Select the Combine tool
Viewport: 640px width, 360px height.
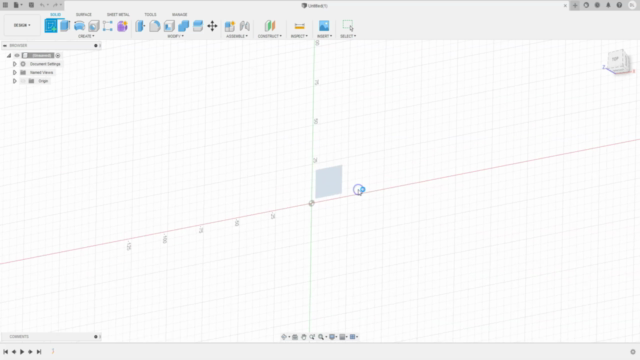[x=183, y=26]
